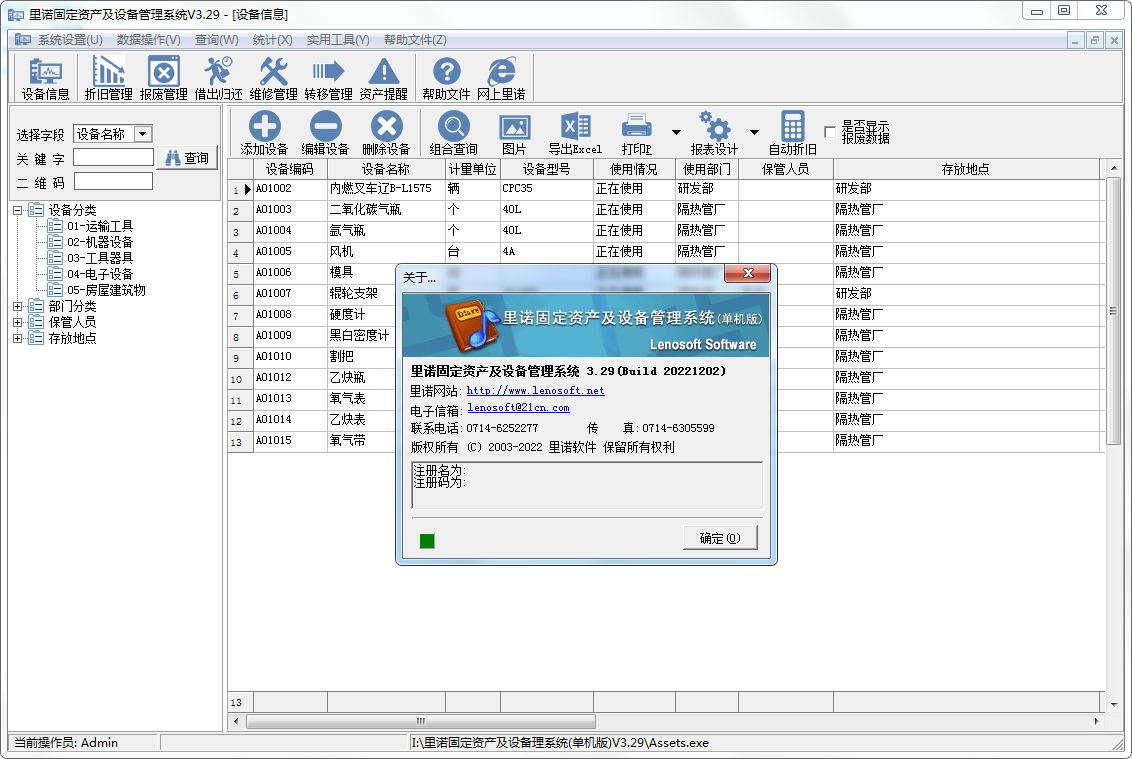This screenshot has height=759, width=1132.
Task: Click 删除设备 delete device icon
Action: 386,134
